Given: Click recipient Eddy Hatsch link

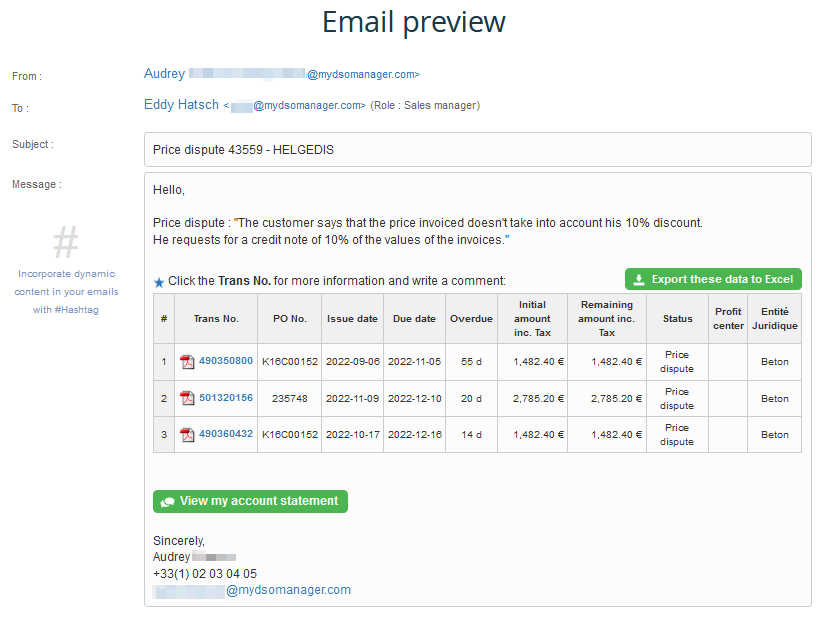Looking at the screenshot, I should (181, 105).
